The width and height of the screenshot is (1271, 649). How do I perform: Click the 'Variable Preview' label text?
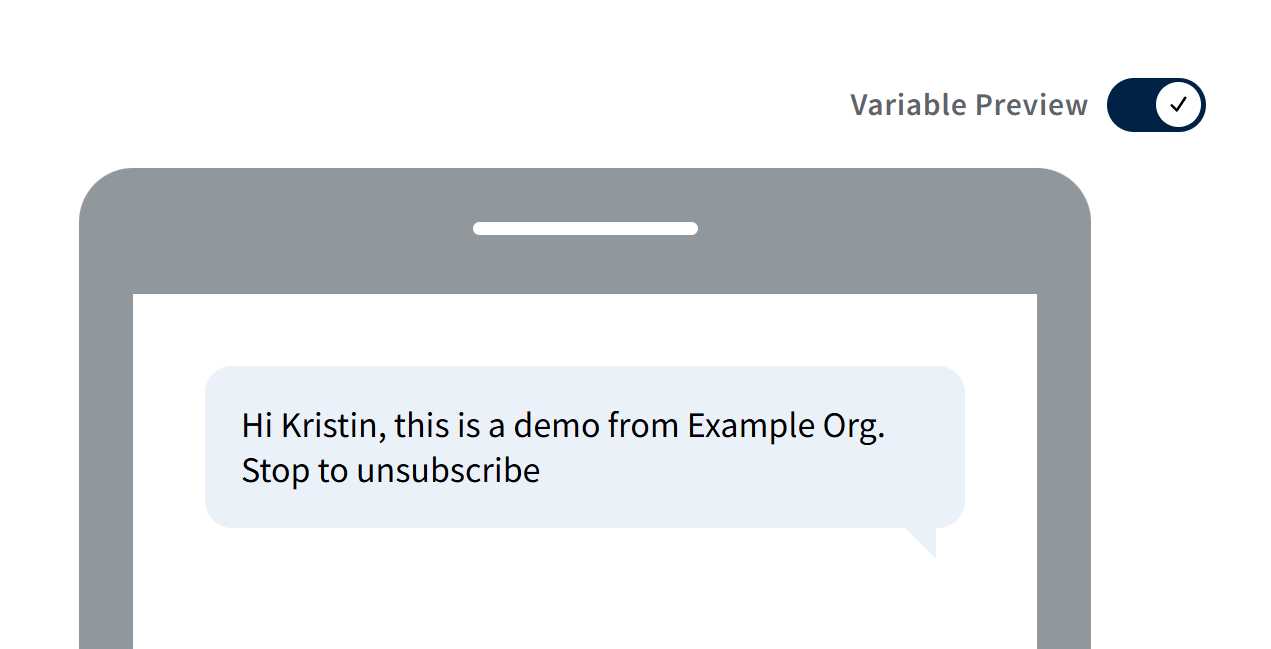tap(968, 104)
